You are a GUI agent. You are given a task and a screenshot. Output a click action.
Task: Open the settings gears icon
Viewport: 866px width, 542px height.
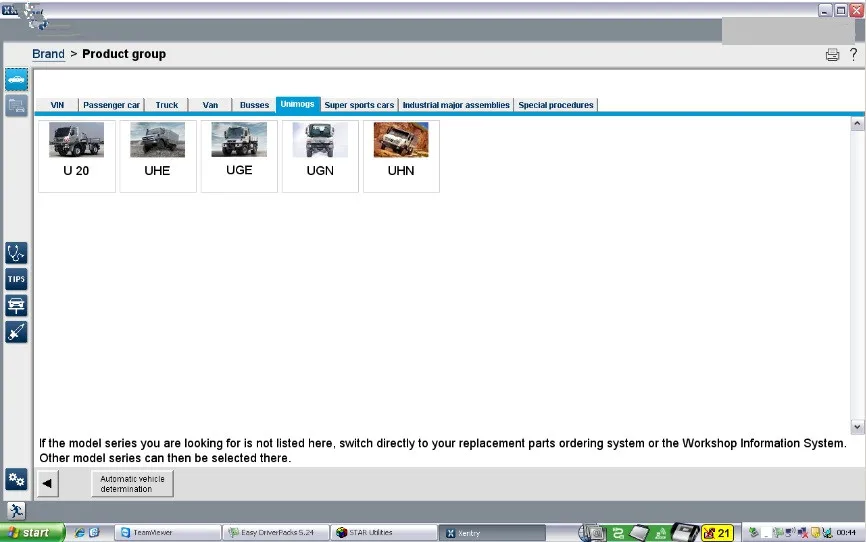[17, 479]
